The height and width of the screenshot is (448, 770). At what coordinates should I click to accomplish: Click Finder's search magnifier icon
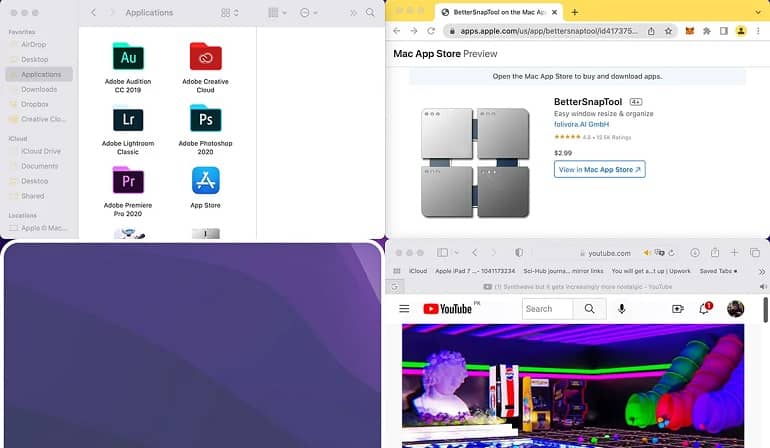pos(370,13)
